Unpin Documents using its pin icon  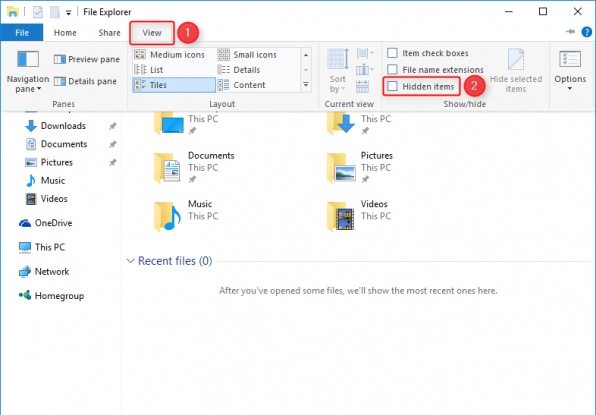(x=113, y=144)
